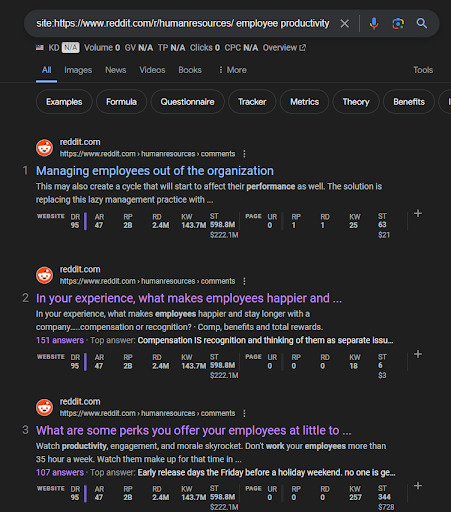Select the All results tab
The width and height of the screenshot is (451, 512).
point(46,70)
